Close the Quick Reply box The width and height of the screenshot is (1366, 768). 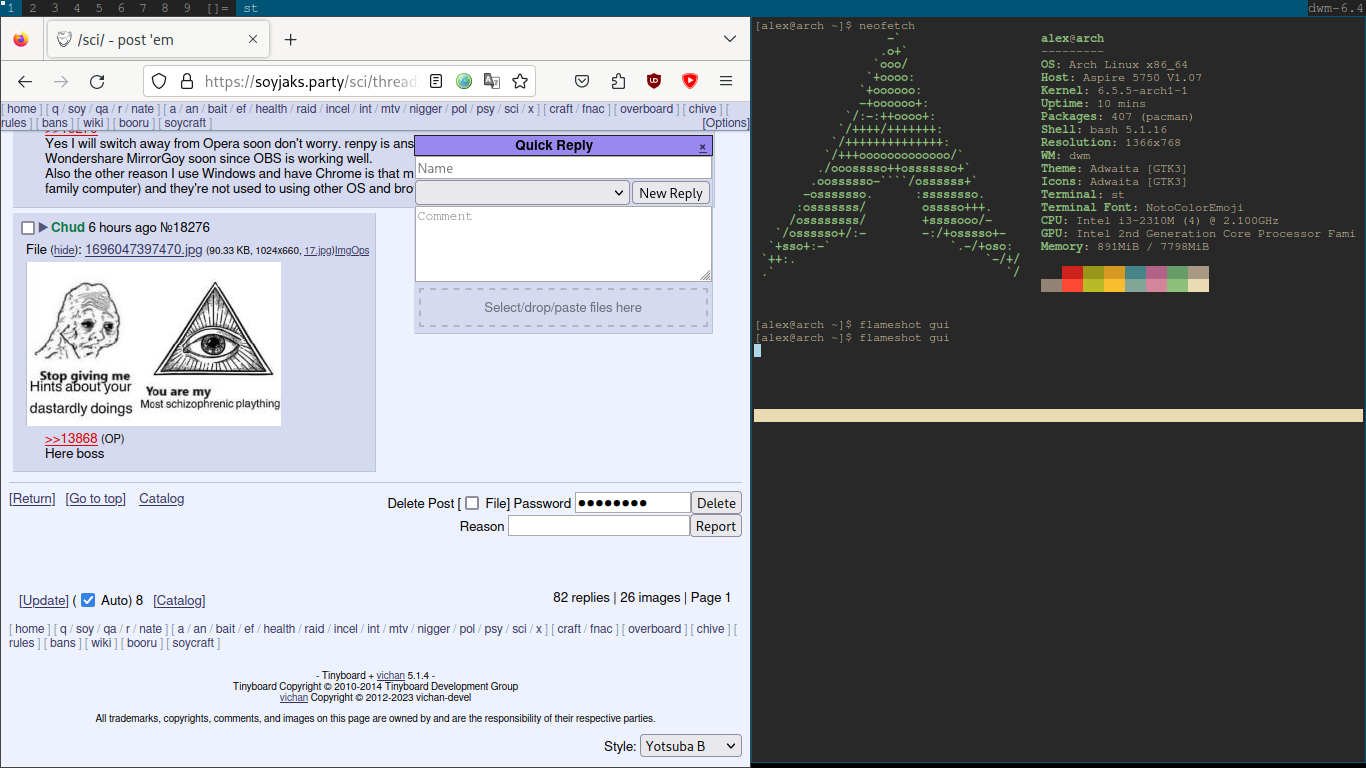coord(703,146)
